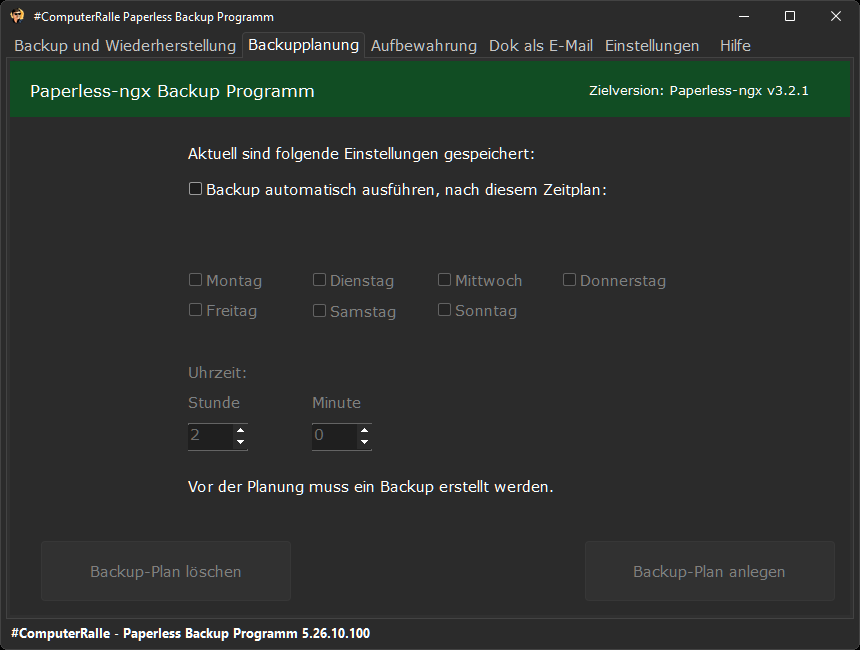This screenshot has width=860, height=650.
Task: Select the Backupplanung tab
Action: (x=303, y=45)
